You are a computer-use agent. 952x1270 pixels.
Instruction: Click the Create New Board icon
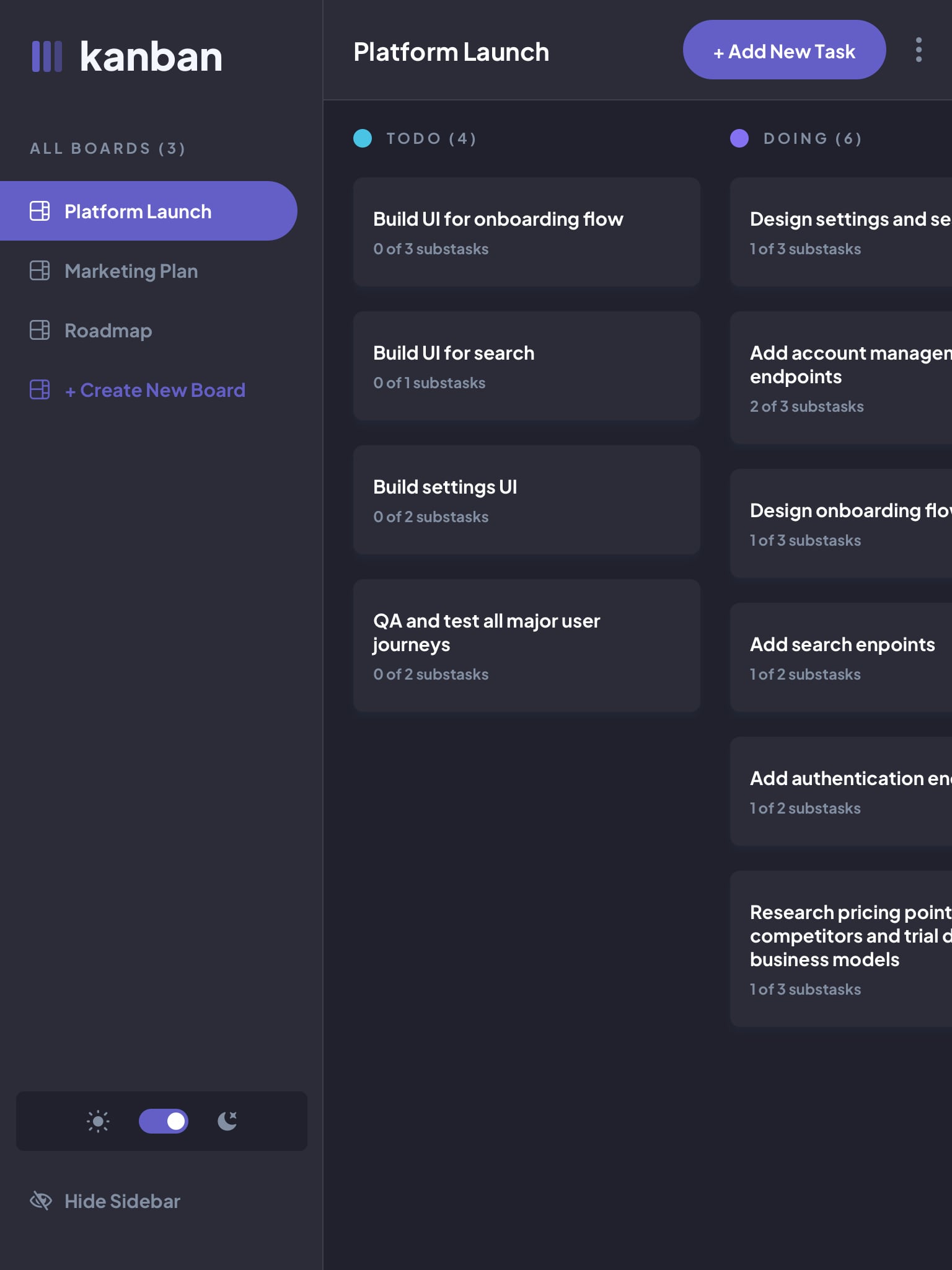click(40, 389)
